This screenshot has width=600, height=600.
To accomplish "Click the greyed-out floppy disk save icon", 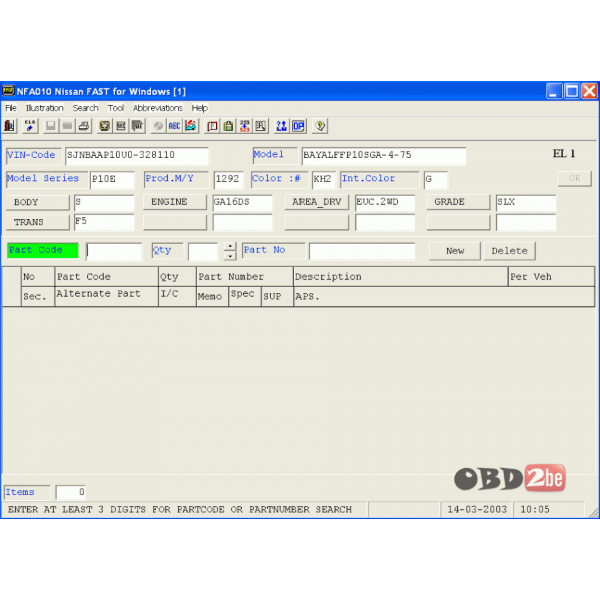I will point(51,126).
